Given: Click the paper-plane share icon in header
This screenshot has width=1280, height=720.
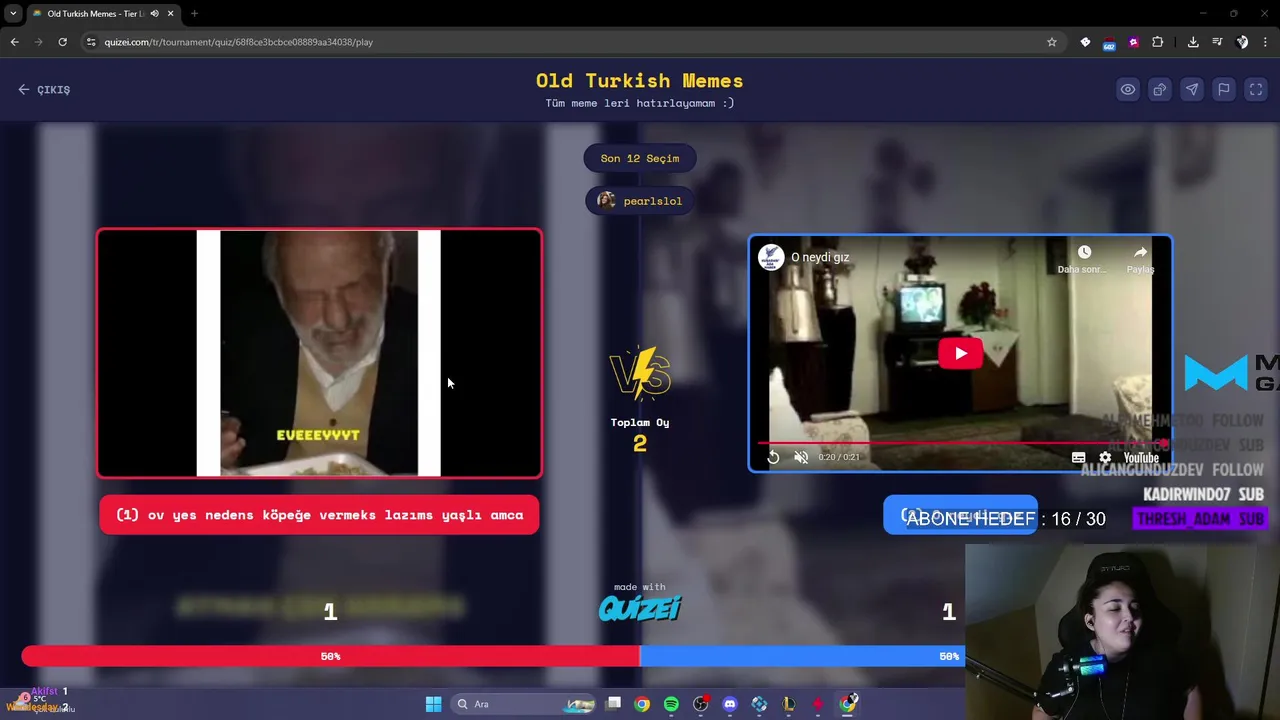Looking at the screenshot, I should [1192, 89].
